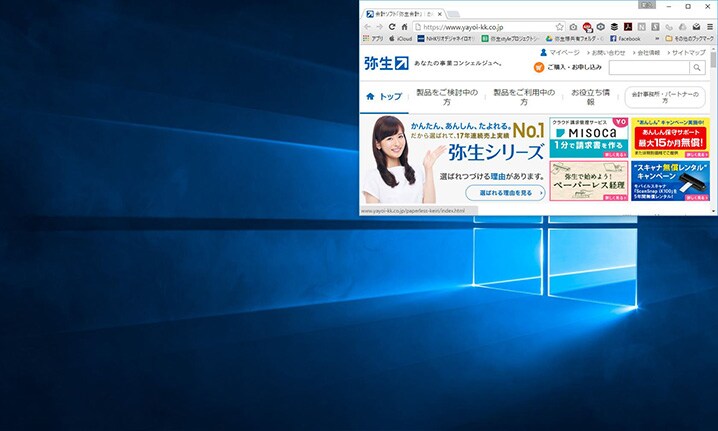Open the NHK radio bookmark
Image resolution: width=718 pixels, height=431 pixels.
click(x=446, y=39)
